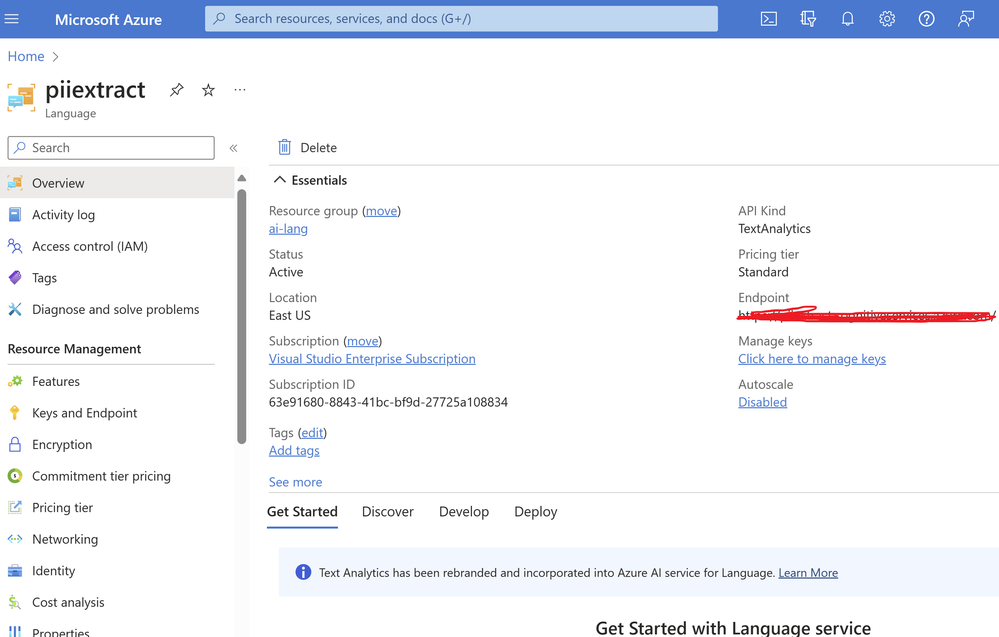The height and width of the screenshot is (637, 999).
Task: Open portal settings gear
Action: [x=887, y=19]
